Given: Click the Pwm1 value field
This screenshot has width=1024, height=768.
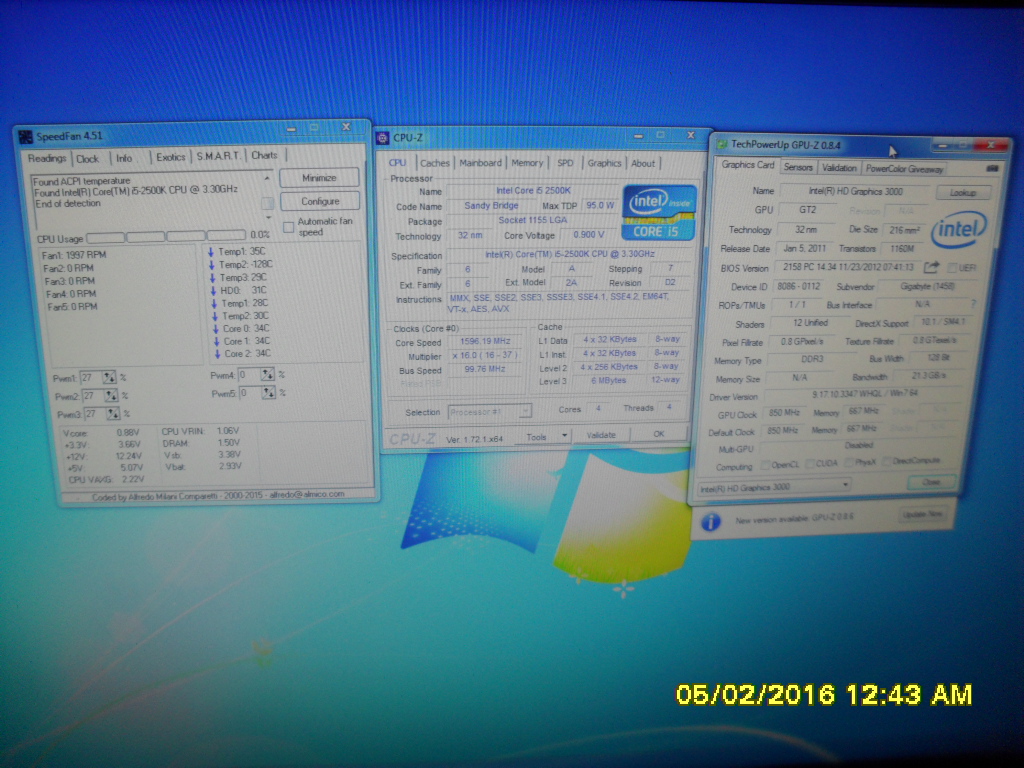Looking at the screenshot, I should [x=90, y=377].
